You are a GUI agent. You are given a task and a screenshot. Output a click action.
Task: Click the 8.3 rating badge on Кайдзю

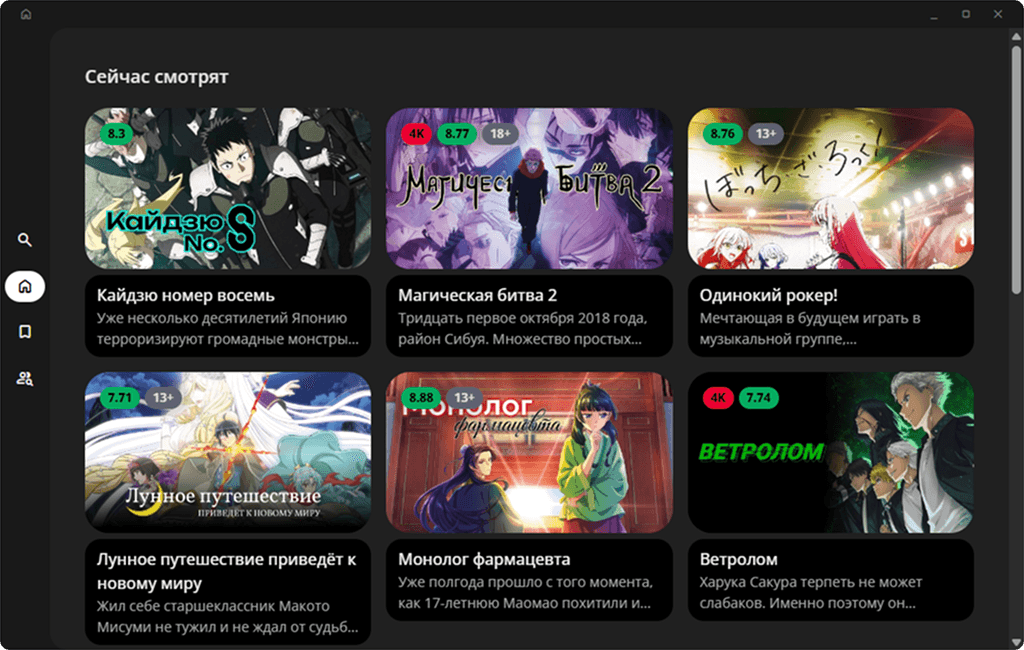click(116, 133)
